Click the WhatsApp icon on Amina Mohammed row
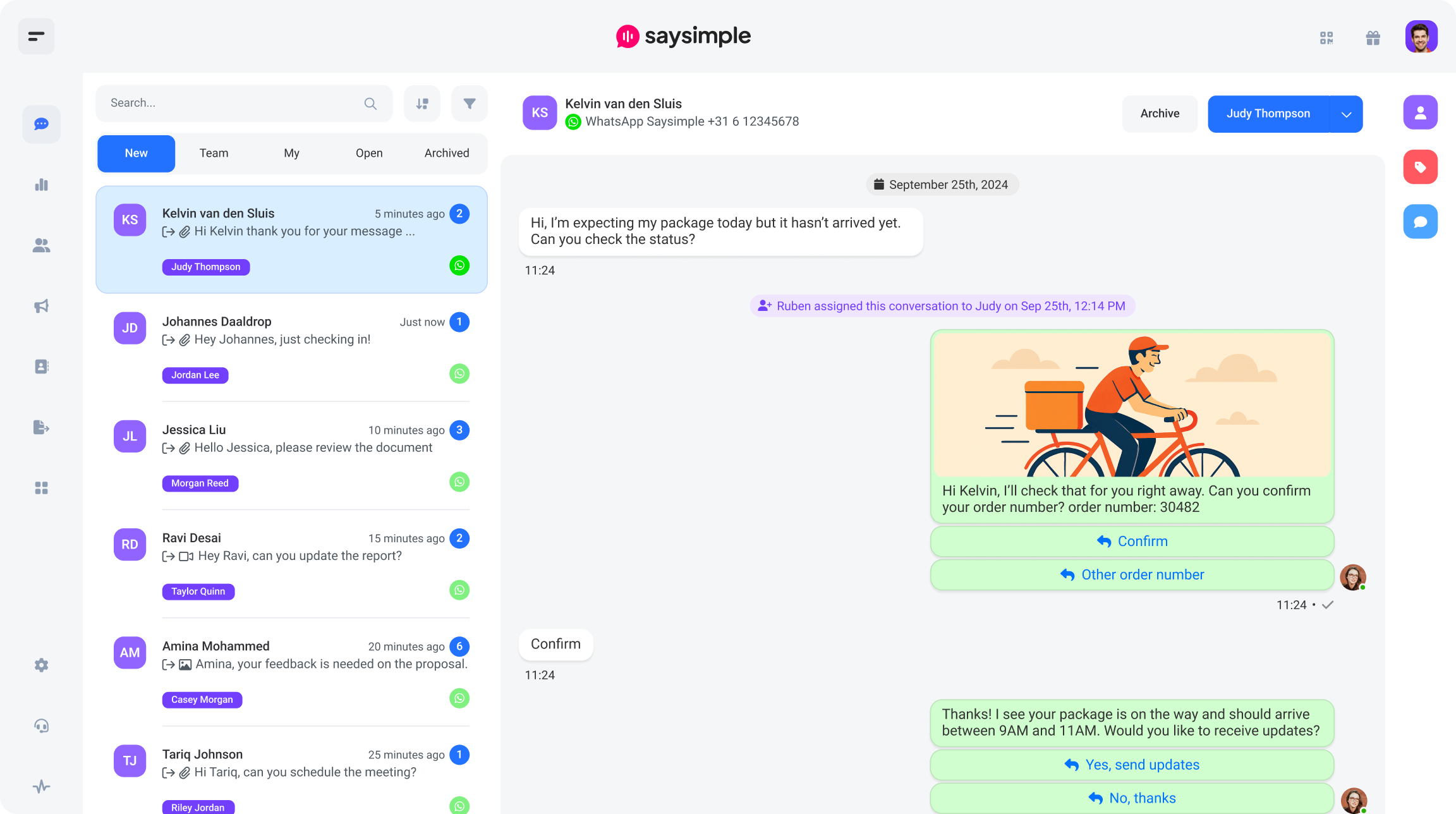 point(459,698)
